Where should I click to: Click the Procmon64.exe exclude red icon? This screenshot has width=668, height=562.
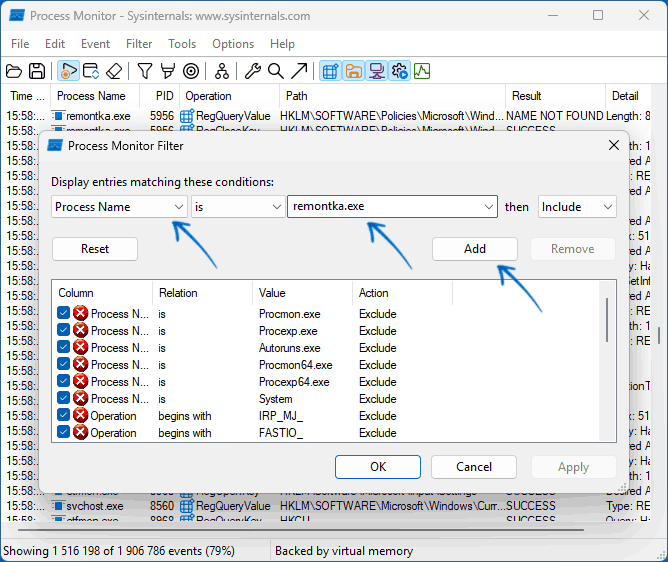point(81,364)
